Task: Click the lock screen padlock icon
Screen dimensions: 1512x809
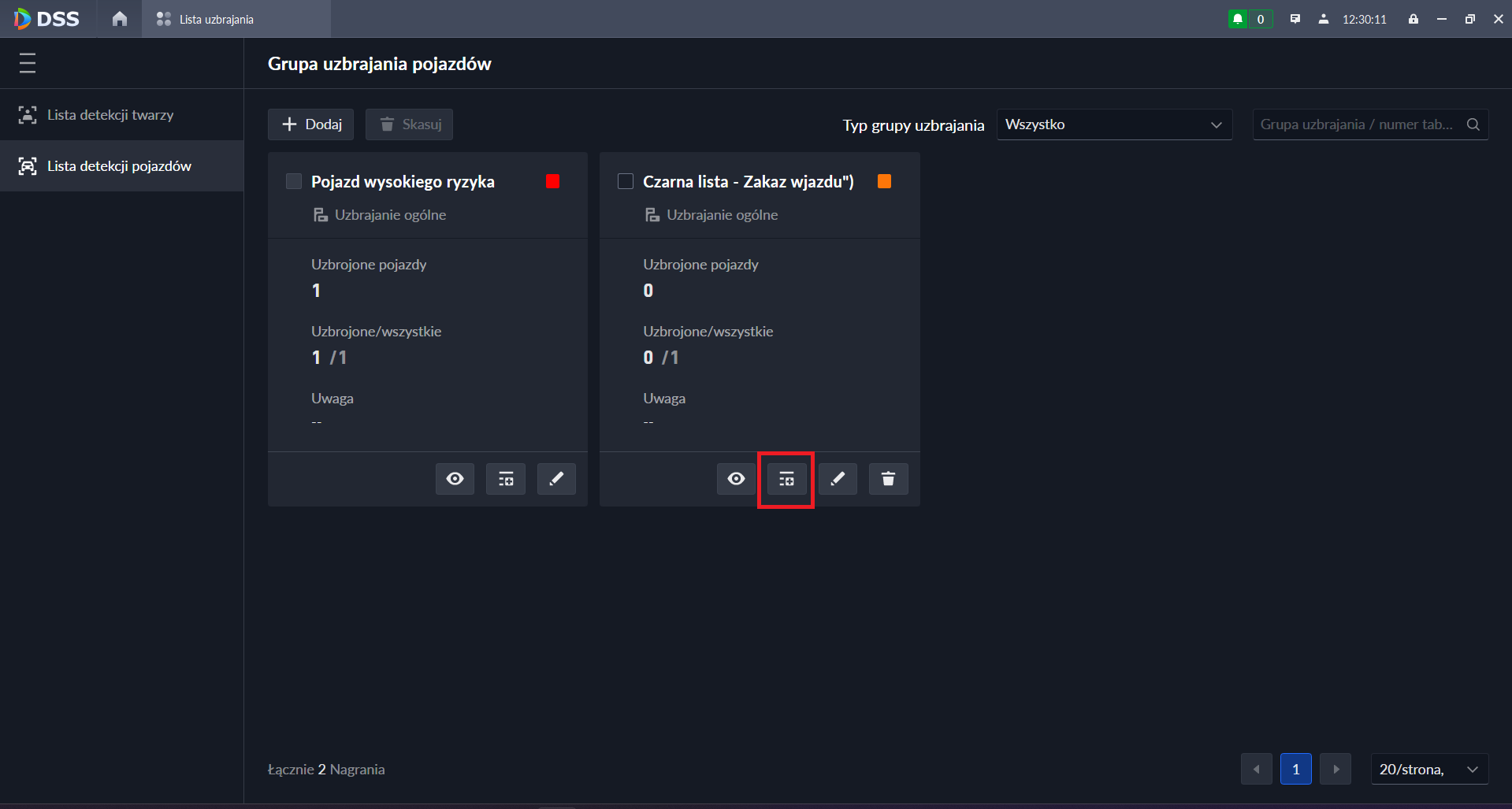Action: (x=1414, y=19)
